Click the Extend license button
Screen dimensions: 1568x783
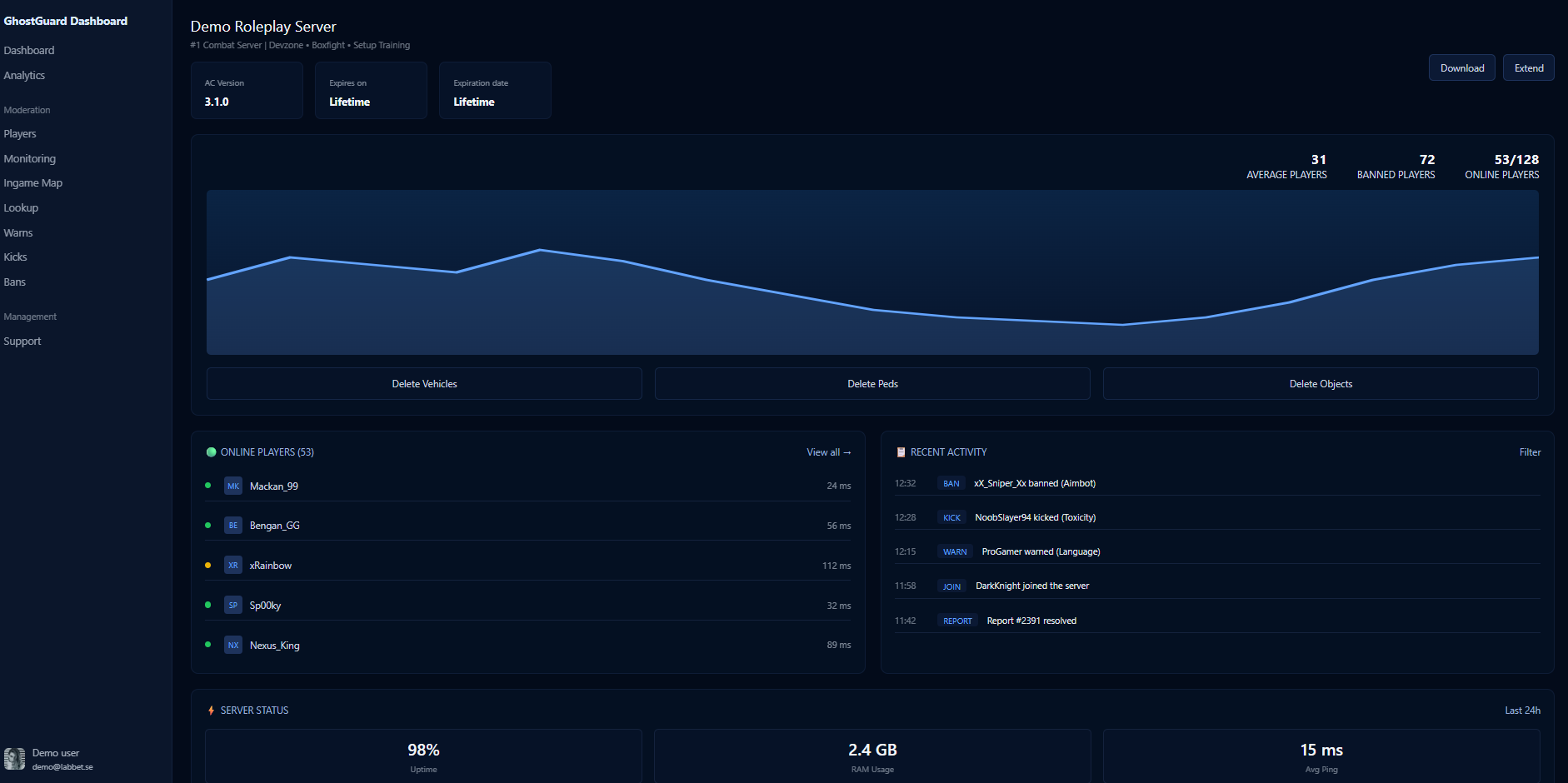(x=1528, y=68)
